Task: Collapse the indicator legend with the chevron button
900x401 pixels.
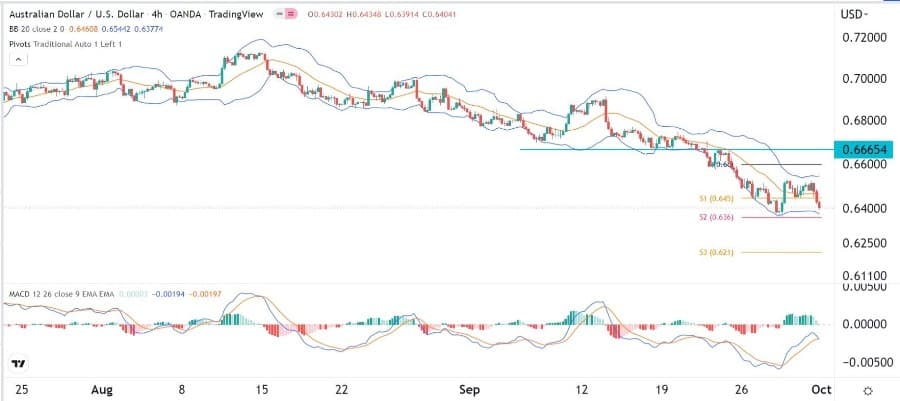Action: (x=19, y=59)
